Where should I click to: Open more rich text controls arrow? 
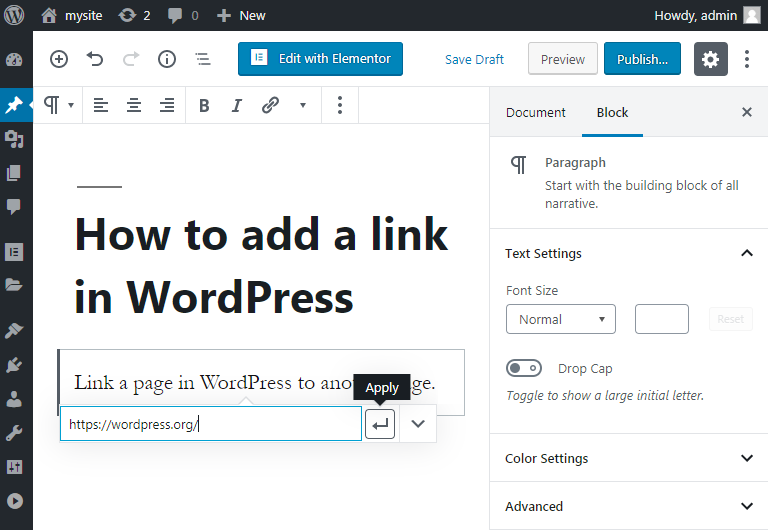303,105
